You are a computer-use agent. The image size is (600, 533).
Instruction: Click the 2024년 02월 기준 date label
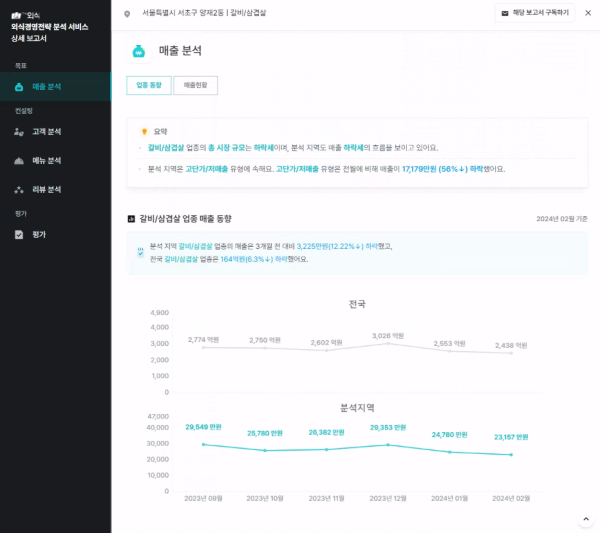point(562,219)
